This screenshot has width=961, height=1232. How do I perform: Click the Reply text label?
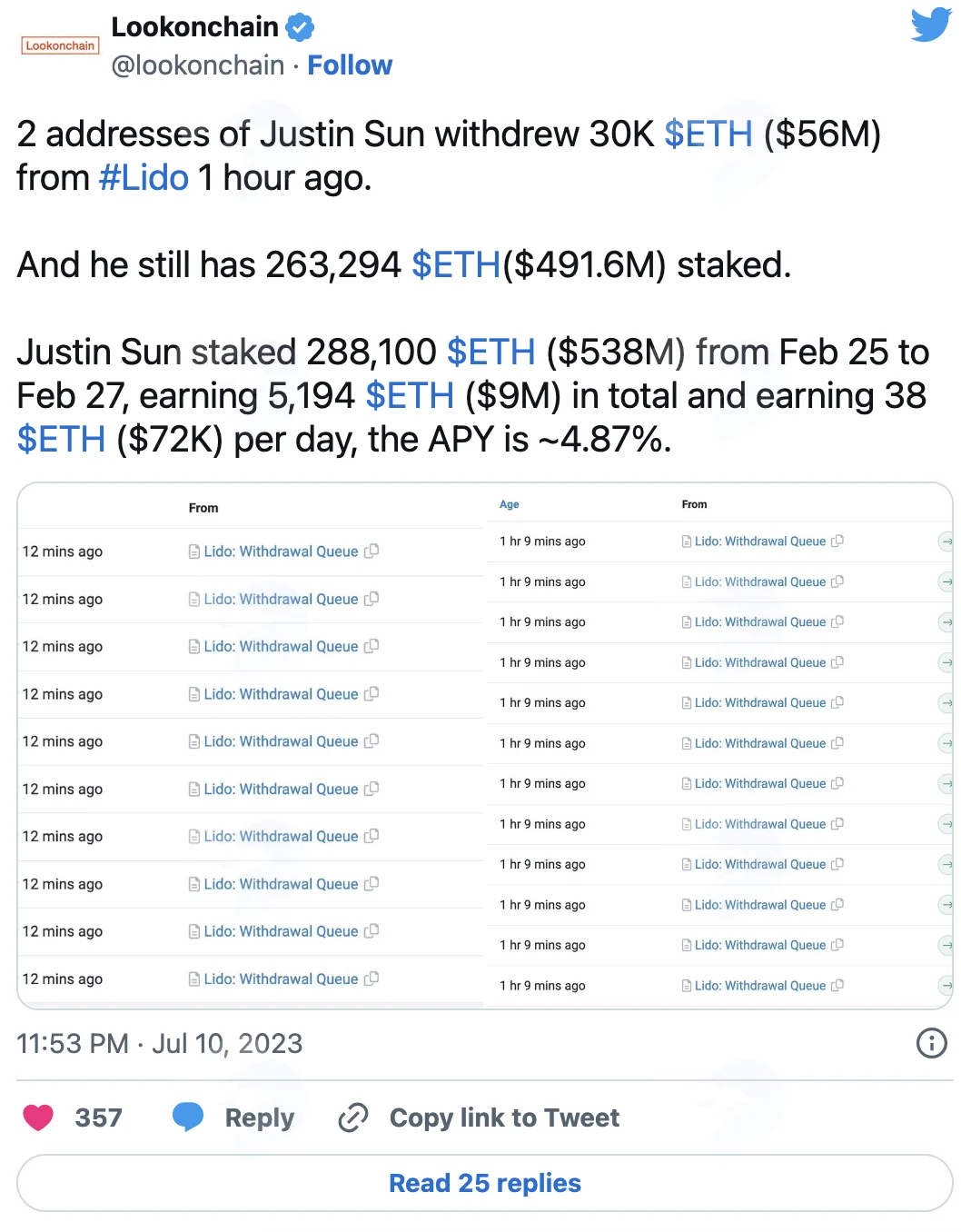pos(260,1118)
